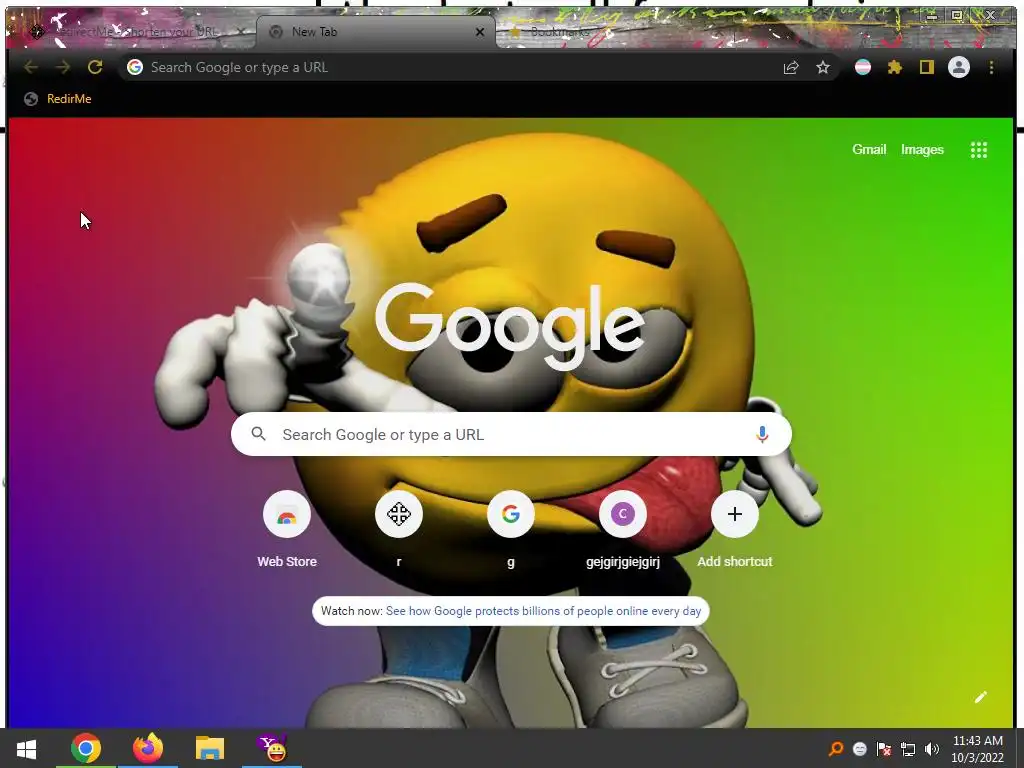Open the Yahoo Messenger taskbar icon
Viewport: 1024px width, 768px height.
[x=272, y=748]
